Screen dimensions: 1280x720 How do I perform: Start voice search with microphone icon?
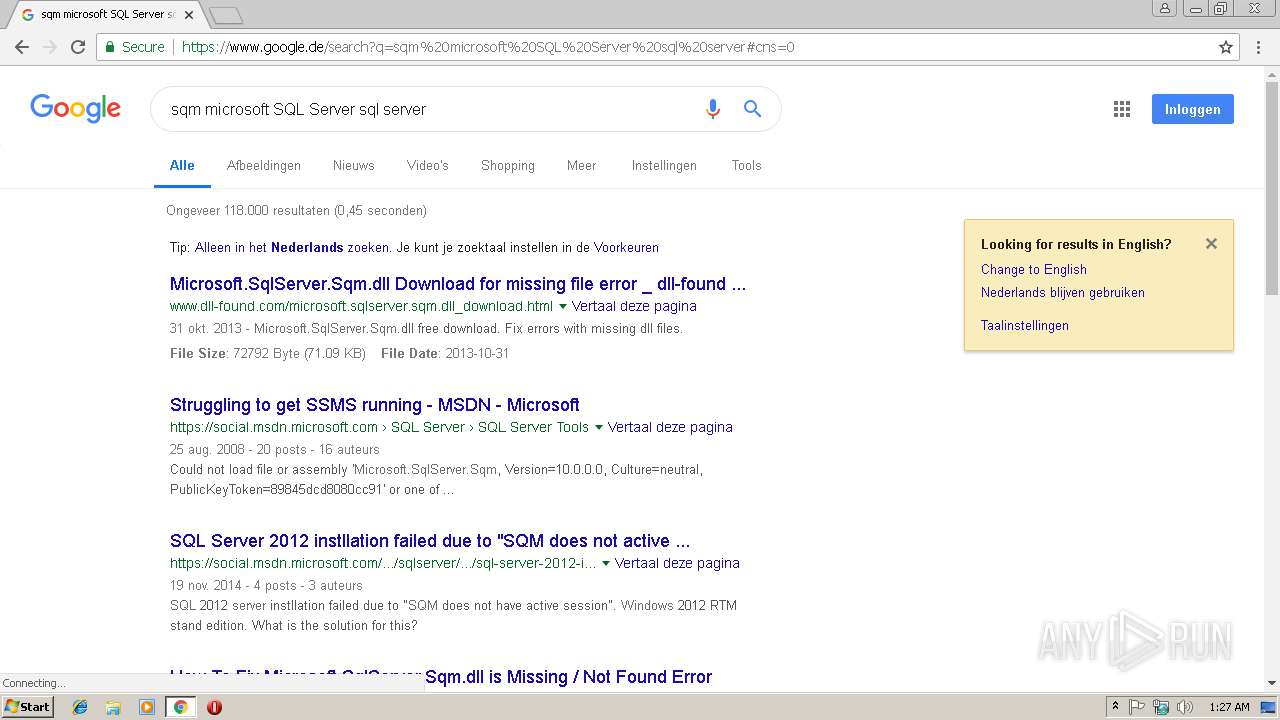[713, 109]
